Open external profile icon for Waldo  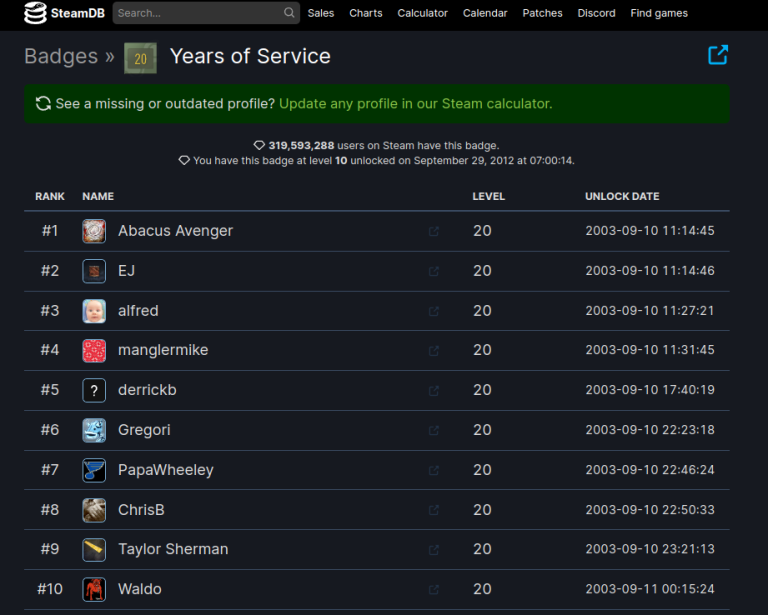433,590
